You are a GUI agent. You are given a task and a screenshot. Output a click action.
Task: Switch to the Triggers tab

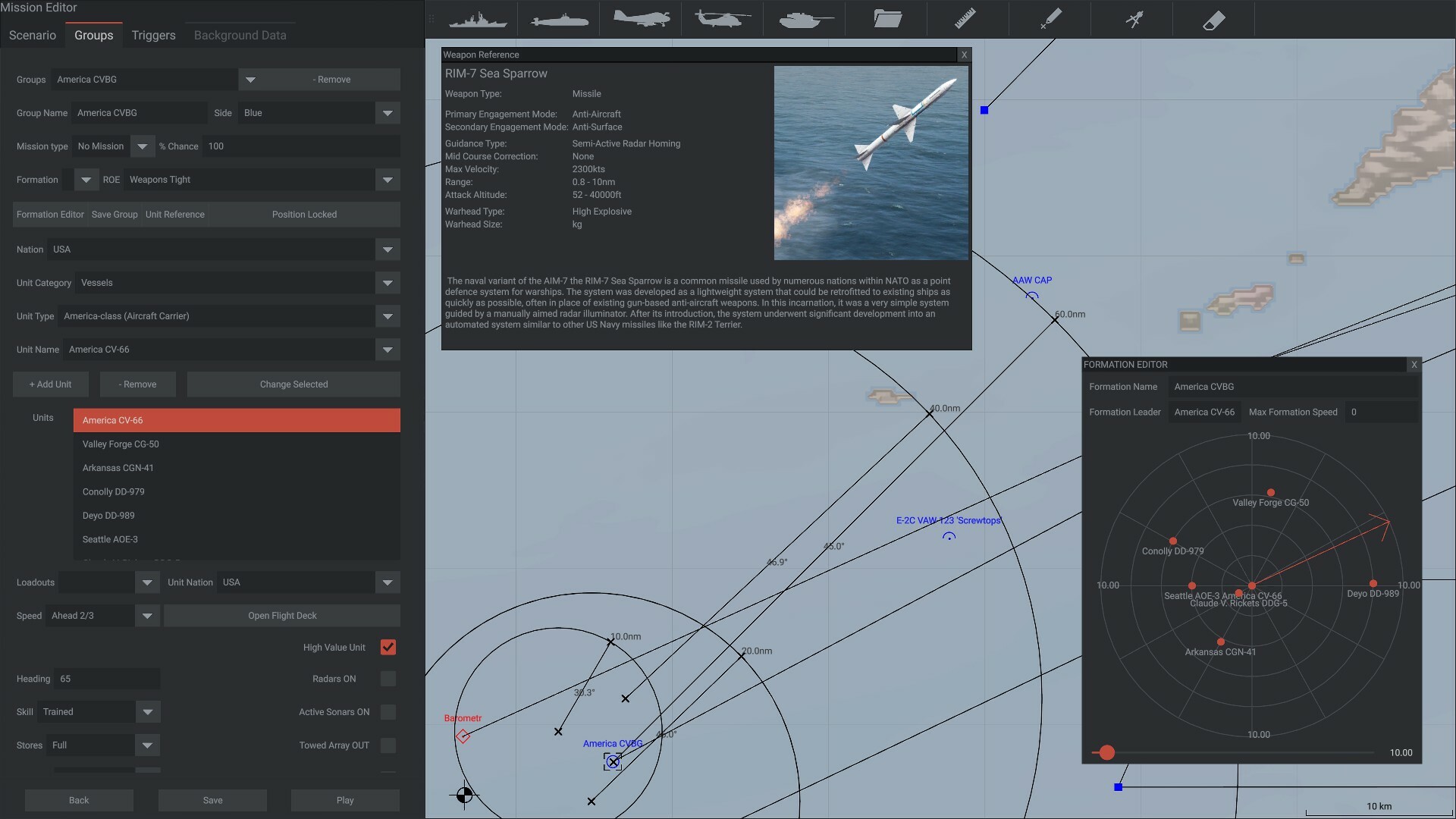coord(153,35)
